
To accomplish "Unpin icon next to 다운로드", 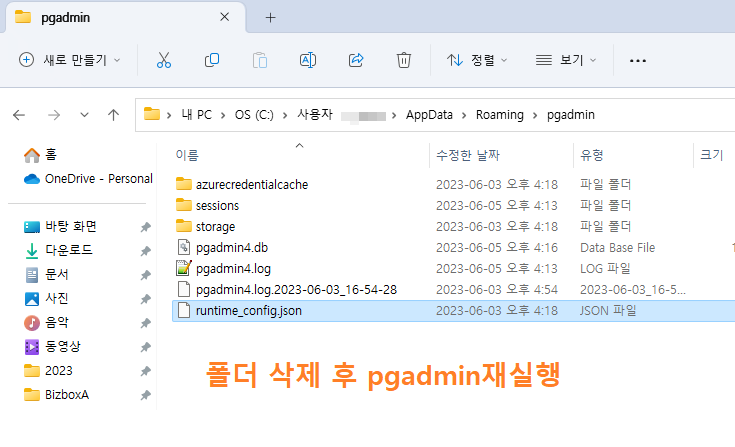I will pyautogui.click(x=146, y=251).
